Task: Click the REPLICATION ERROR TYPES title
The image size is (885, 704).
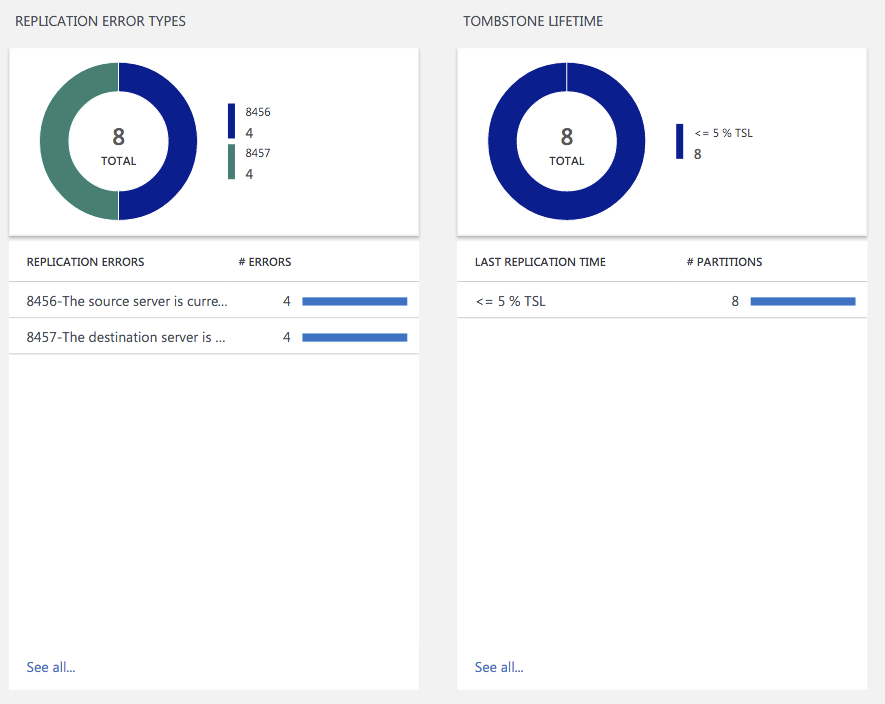Action: click(x=102, y=20)
